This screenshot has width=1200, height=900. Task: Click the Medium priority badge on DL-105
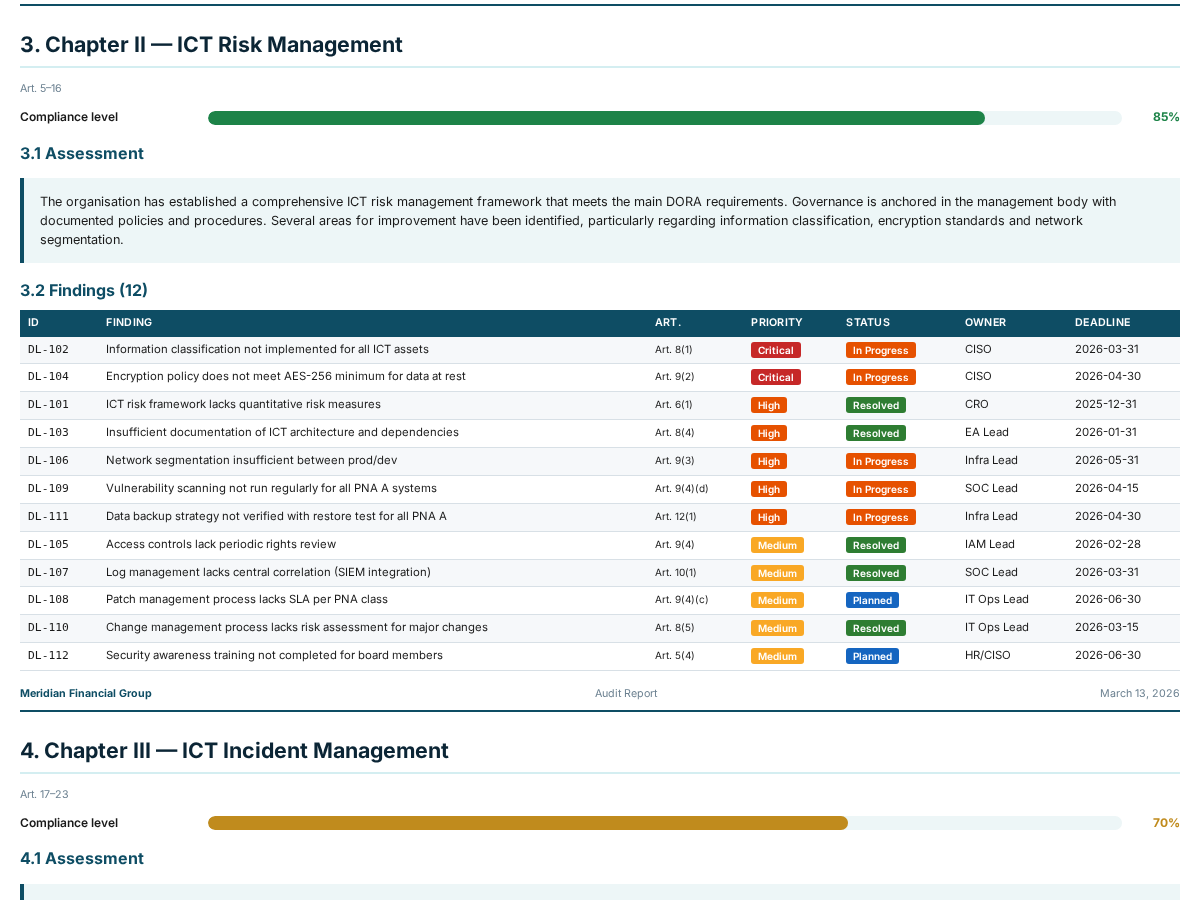(777, 545)
